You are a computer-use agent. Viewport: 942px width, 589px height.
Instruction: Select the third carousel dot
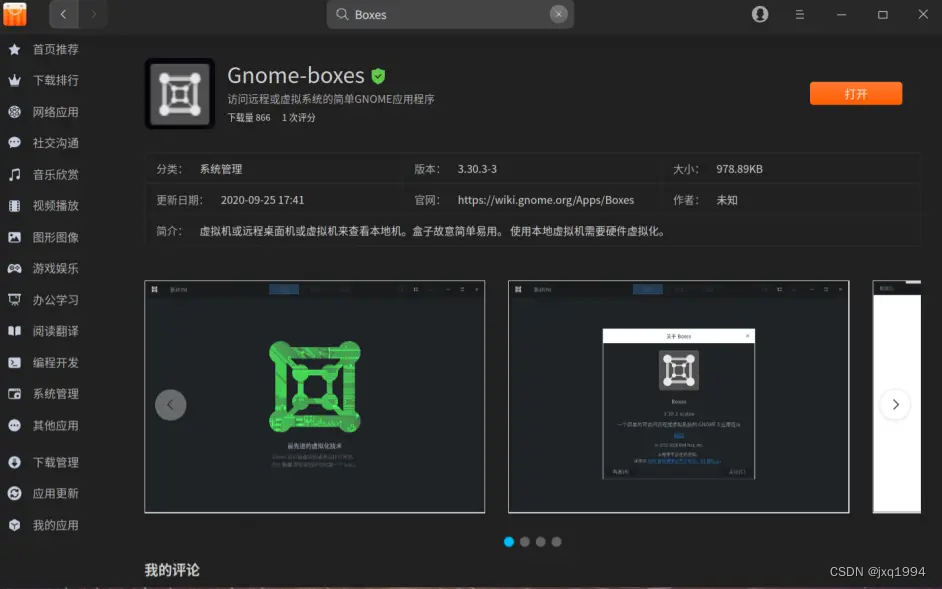[x=541, y=542]
